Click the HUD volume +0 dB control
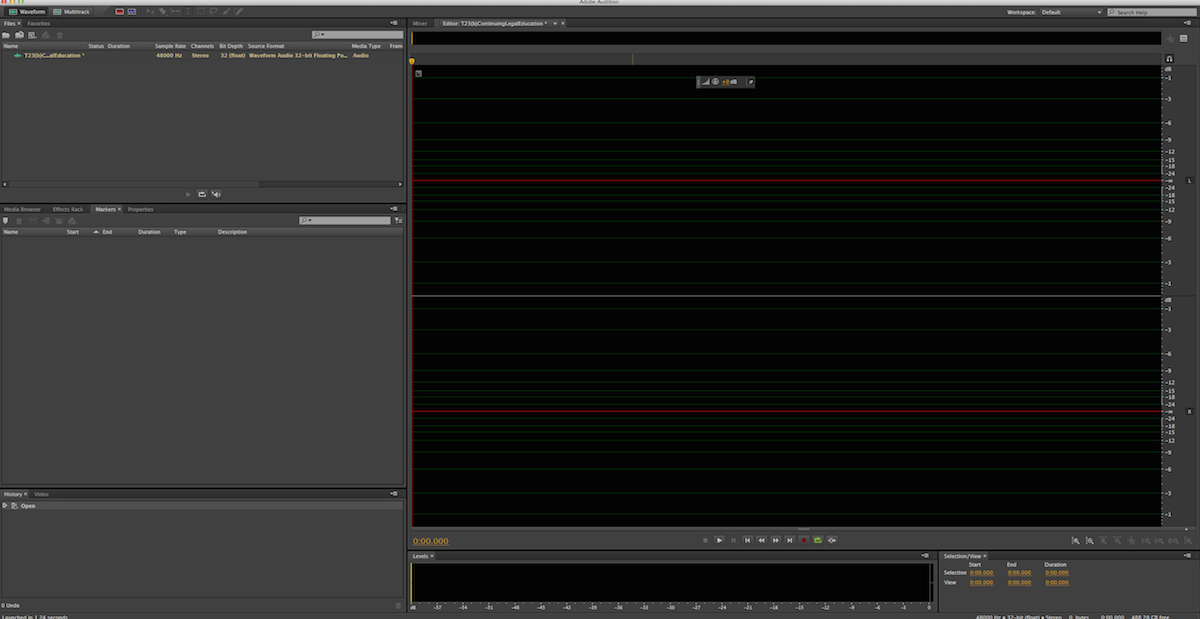This screenshot has width=1200, height=619. 729,81
